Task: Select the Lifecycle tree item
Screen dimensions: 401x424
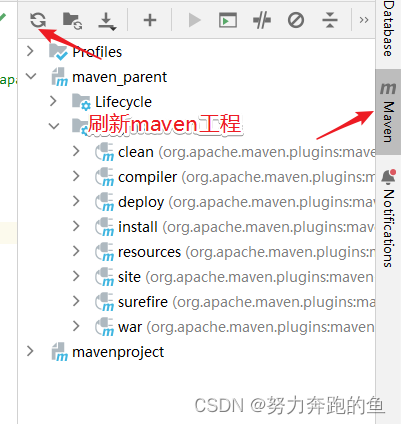Action: click(123, 102)
